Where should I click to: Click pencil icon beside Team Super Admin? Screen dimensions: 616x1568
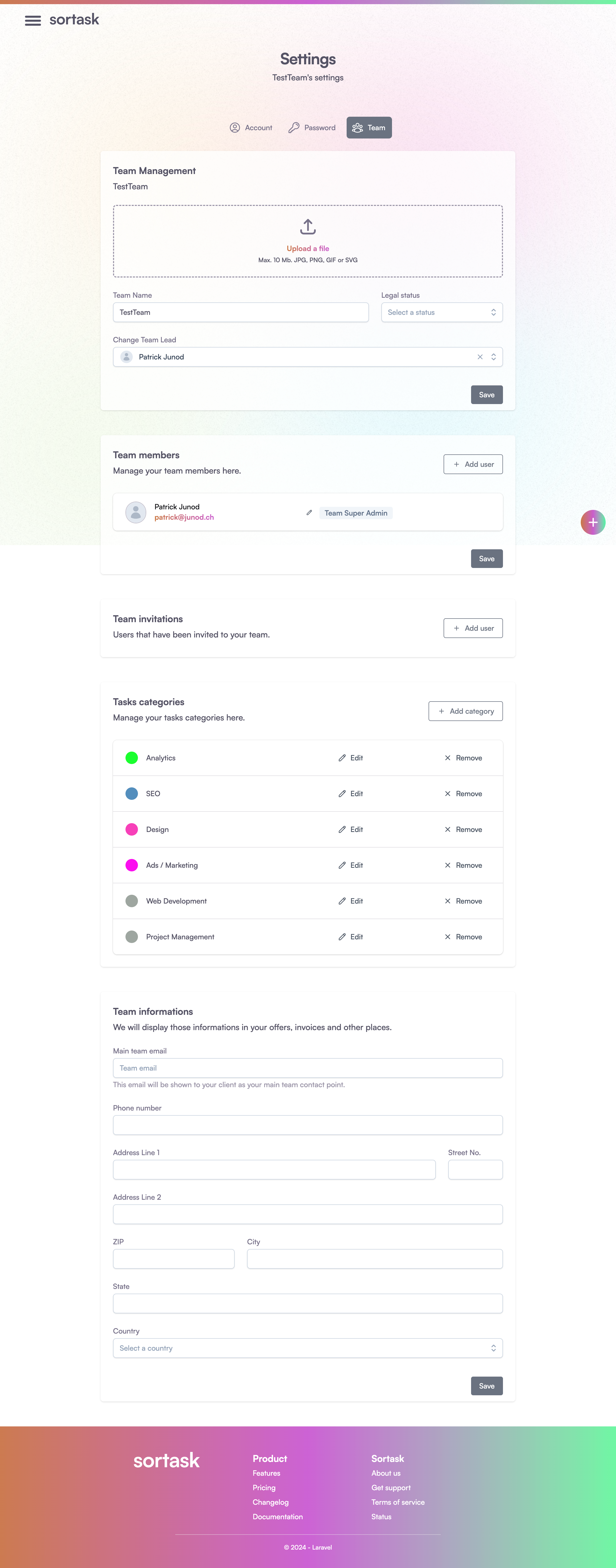click(309, 512)
